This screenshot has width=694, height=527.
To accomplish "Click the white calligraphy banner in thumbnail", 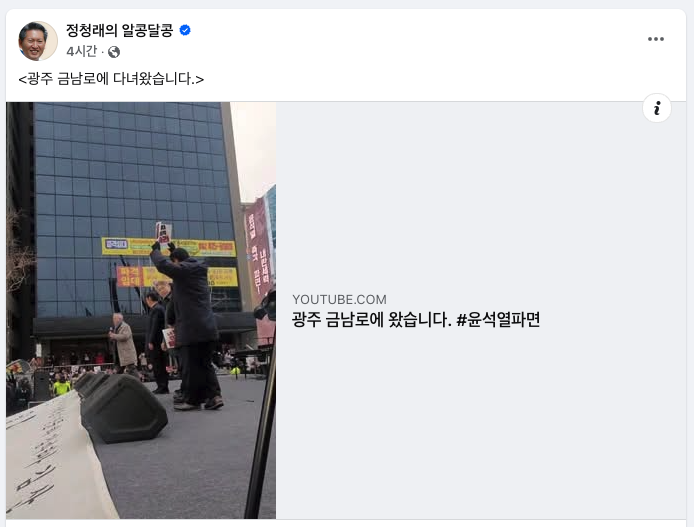I will 53,460.
